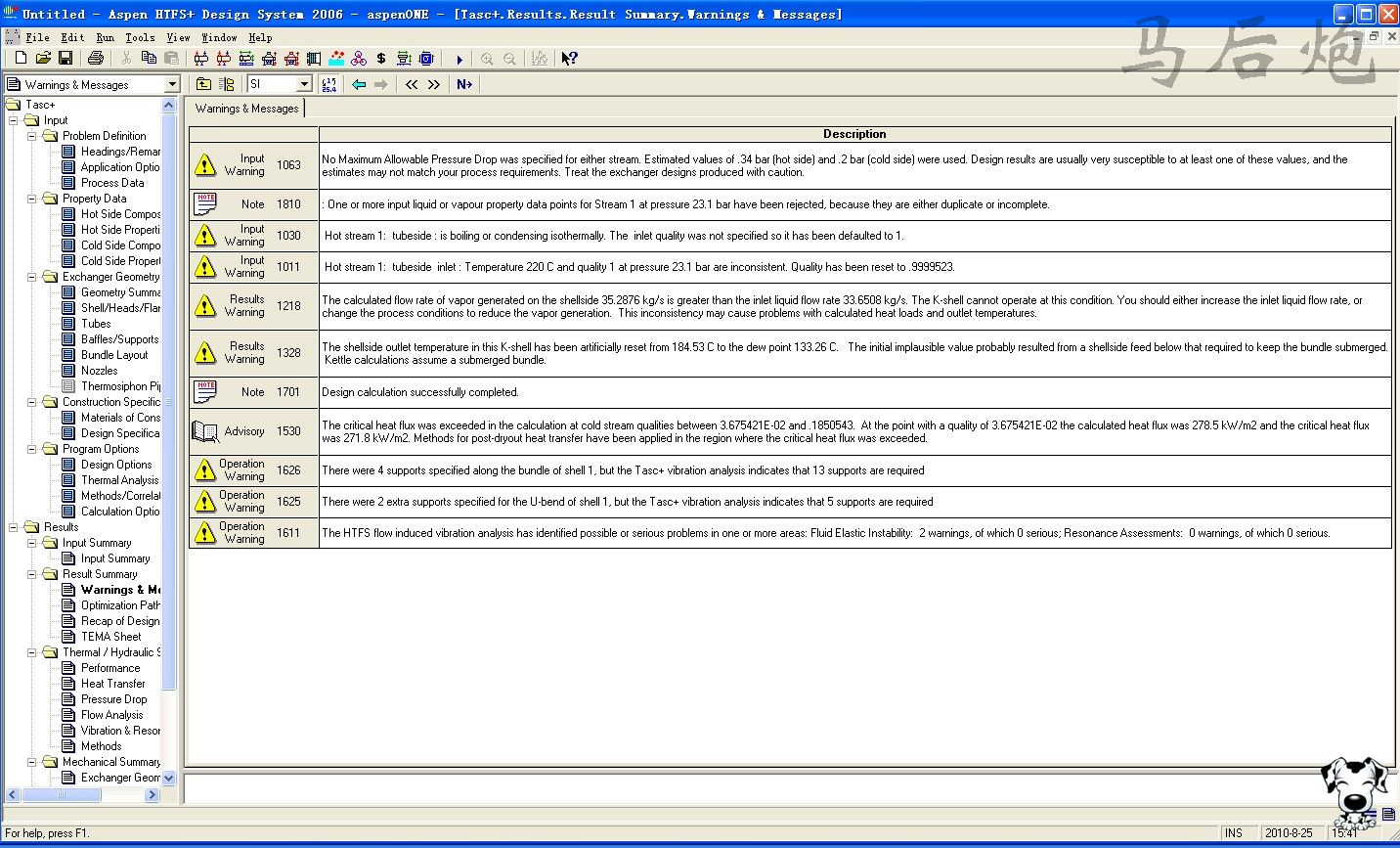Open the Window menu
Image resolution: width=1400 pixels, height=848 pixels.
point(219,37)
